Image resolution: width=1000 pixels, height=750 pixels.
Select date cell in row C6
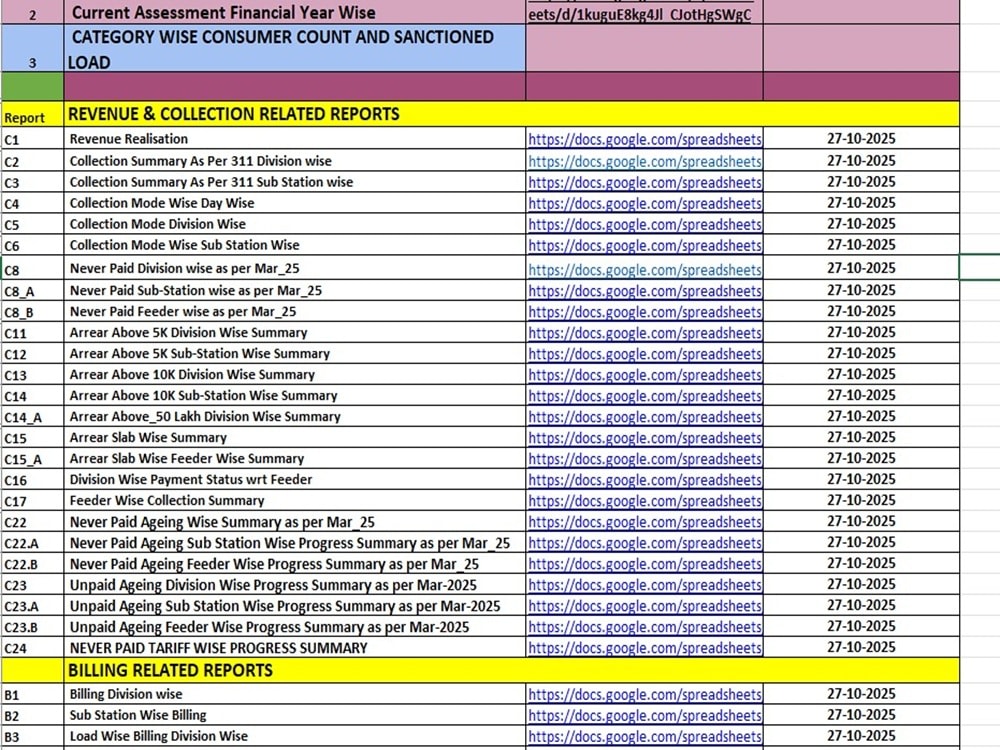pos(861,245)
